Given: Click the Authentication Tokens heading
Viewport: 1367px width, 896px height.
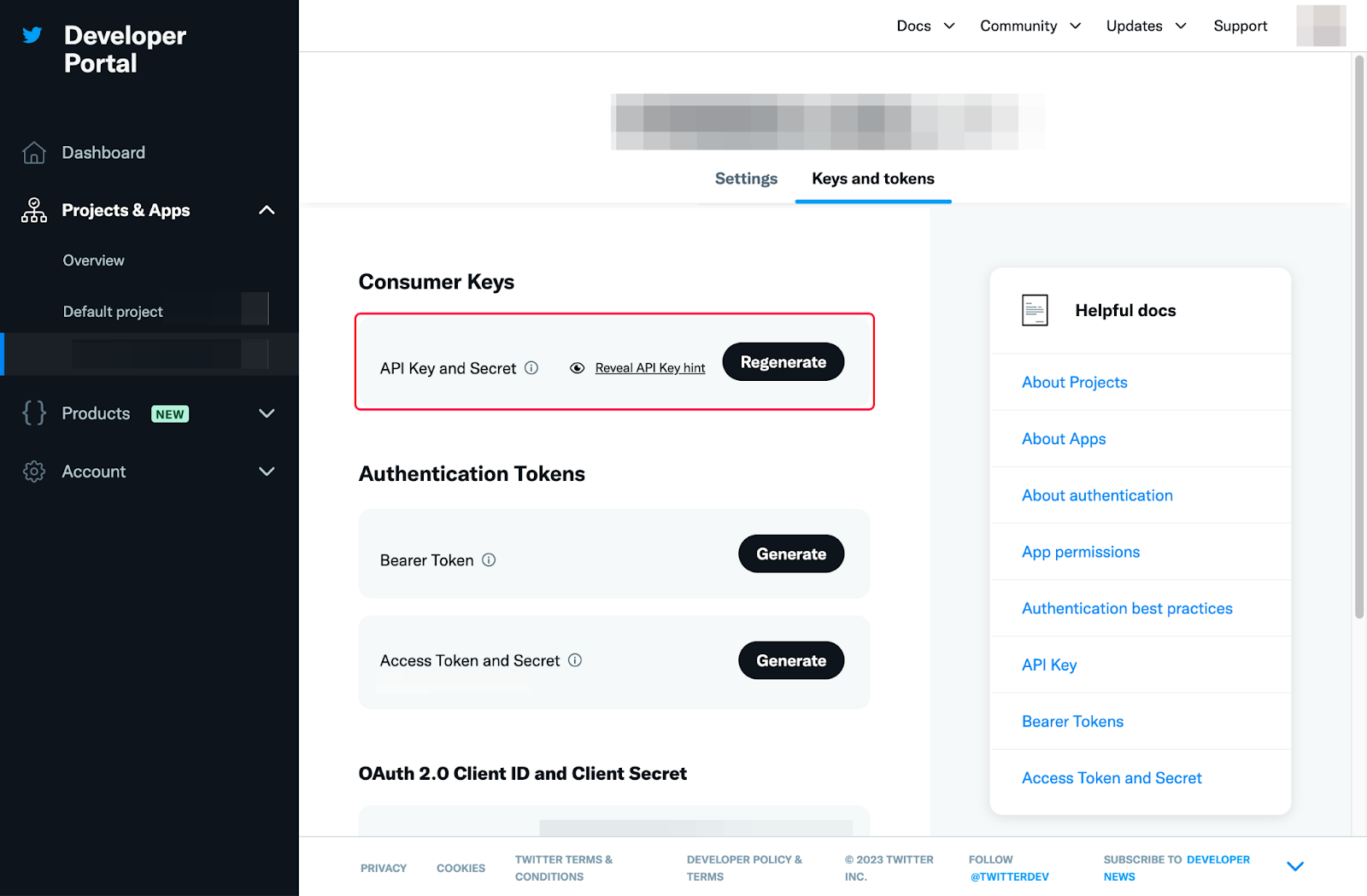Looking at the screenshot, I should click(472, 474).
